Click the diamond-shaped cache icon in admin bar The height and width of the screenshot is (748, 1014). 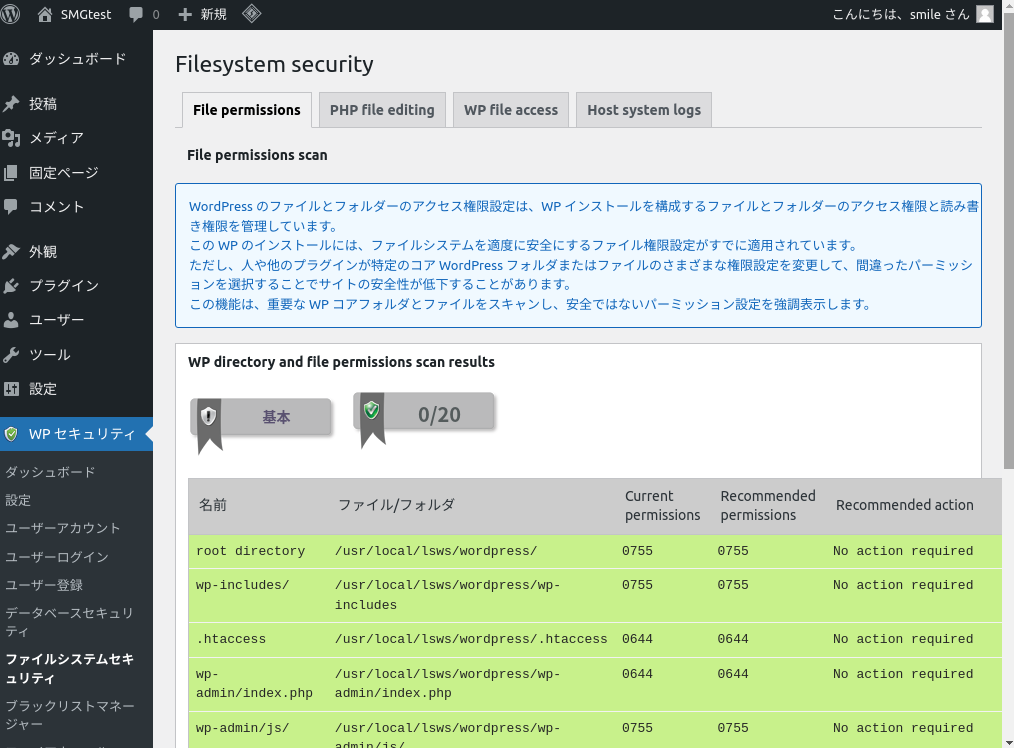tap(252, 14)
